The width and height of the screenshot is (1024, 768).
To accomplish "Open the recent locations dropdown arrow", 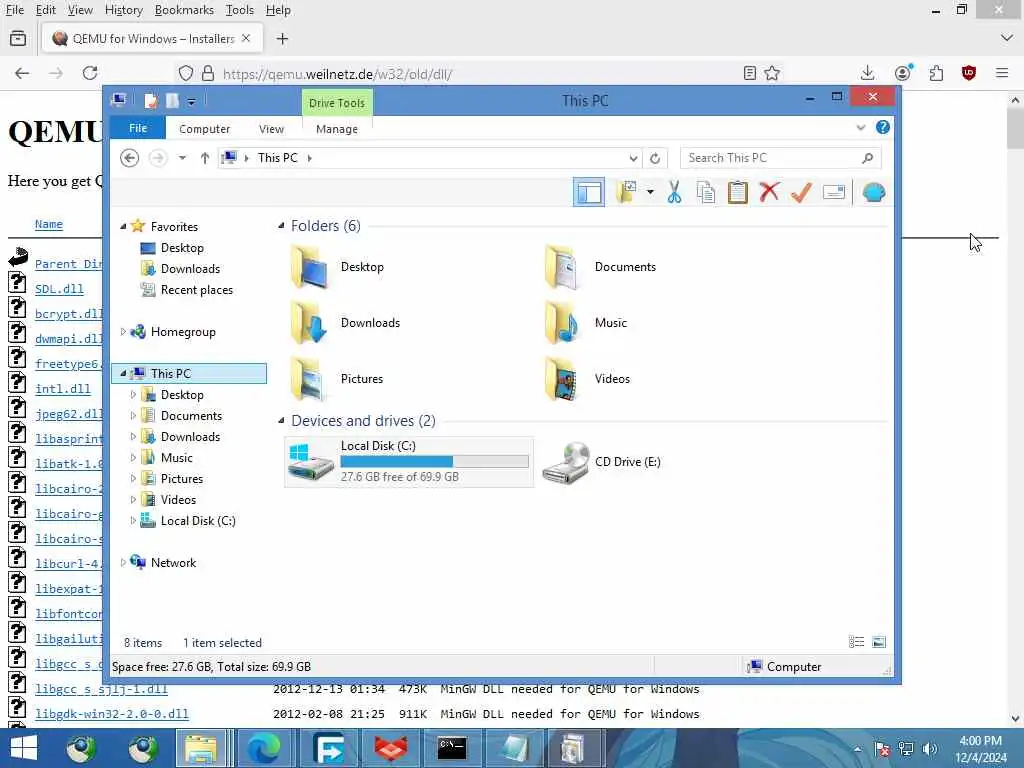I will coord(182,158).
